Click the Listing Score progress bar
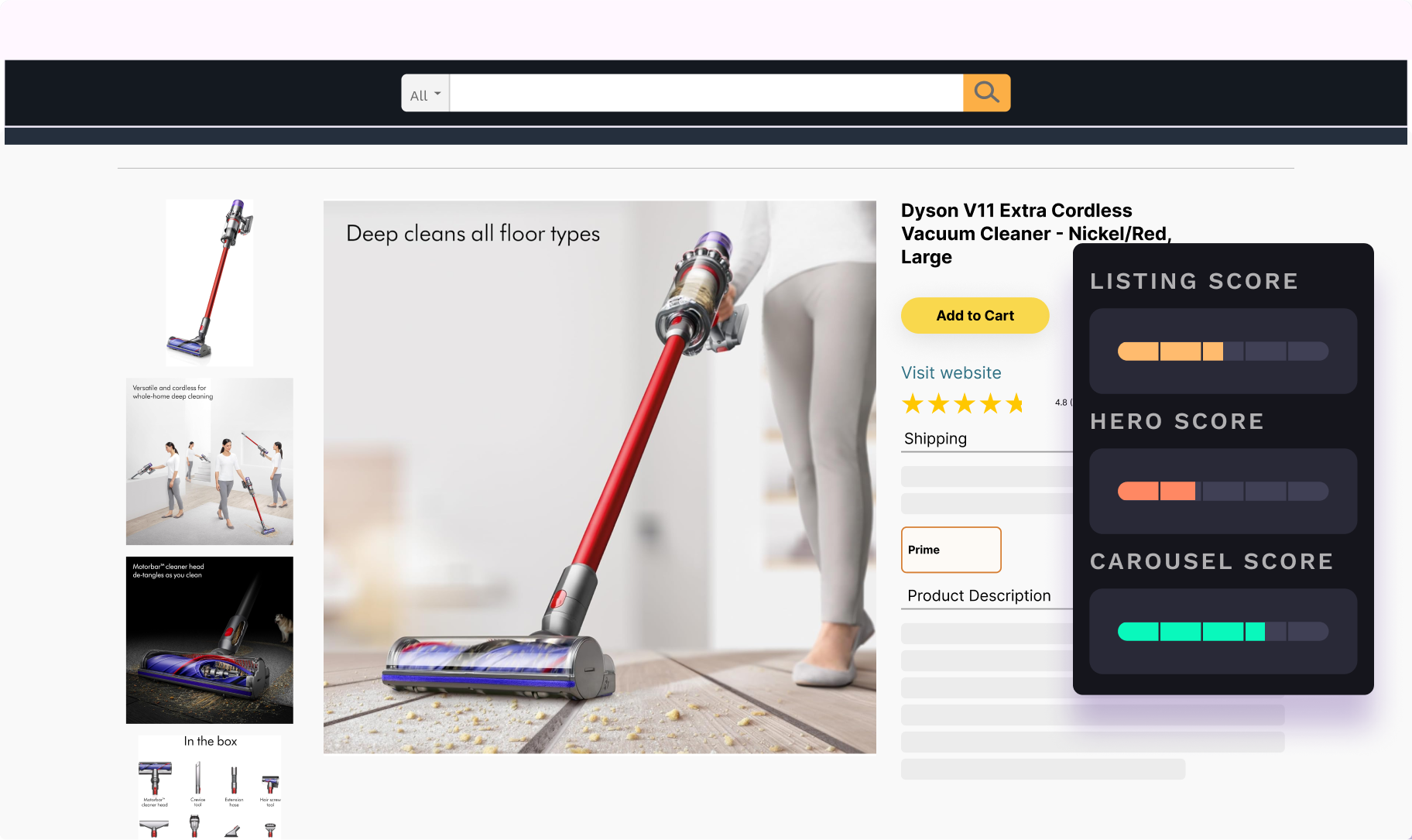Viewport: 1412px width, 840px height. pyautogui.click(x=1223, y=351)
